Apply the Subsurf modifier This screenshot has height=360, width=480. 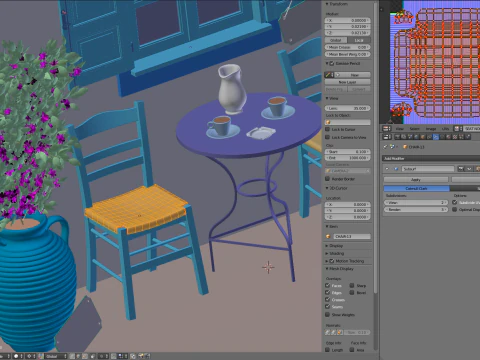pos(416,179)
